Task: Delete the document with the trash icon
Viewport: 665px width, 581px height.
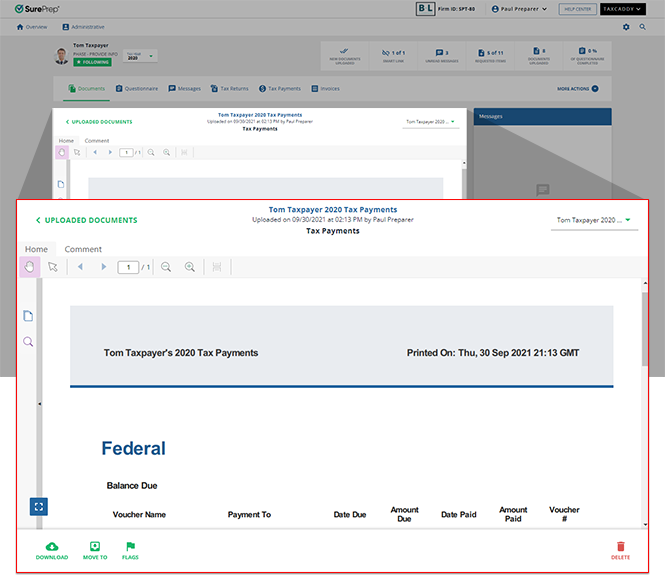Action: (x=620, y=550)
